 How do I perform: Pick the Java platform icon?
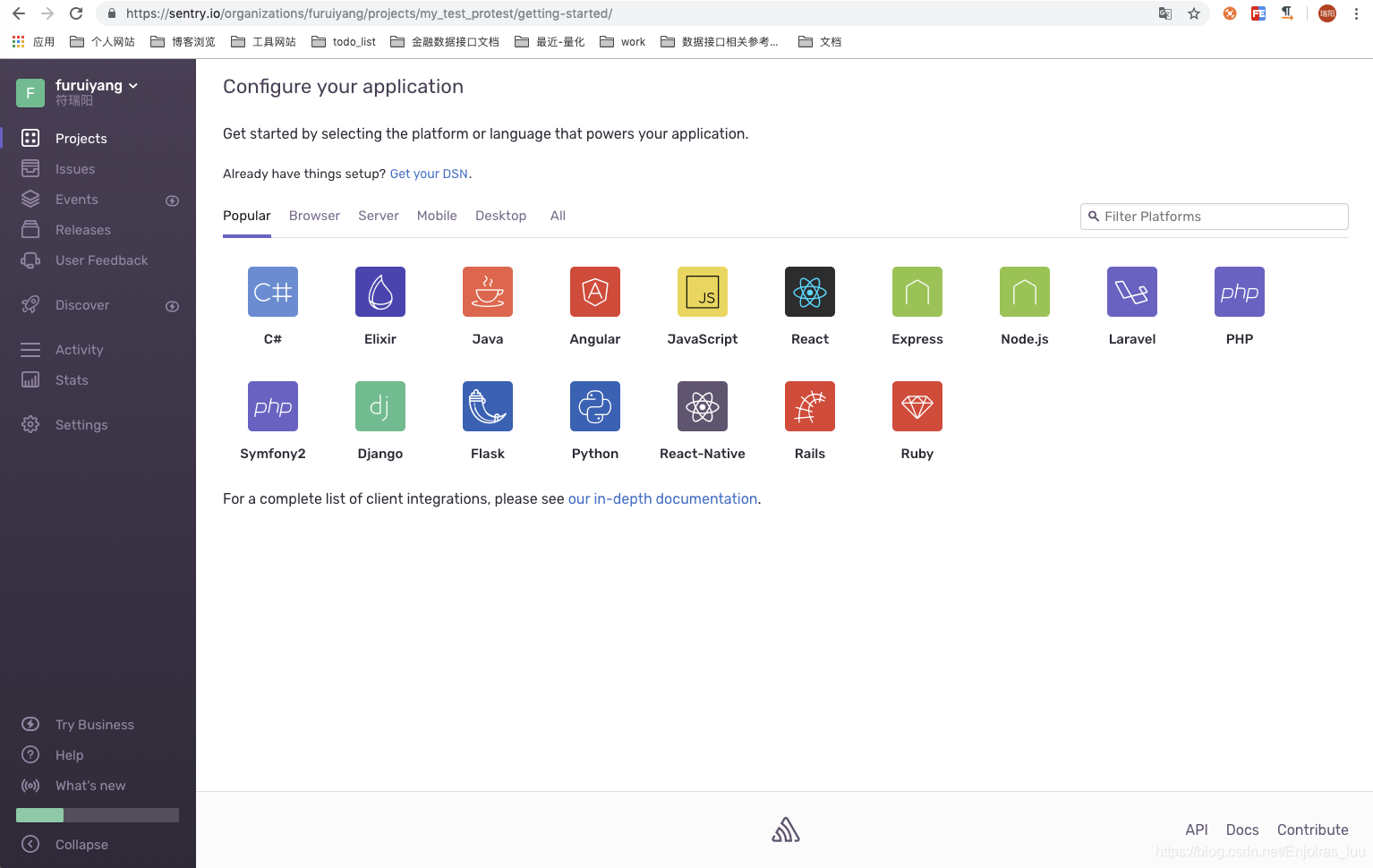(488, 292)
